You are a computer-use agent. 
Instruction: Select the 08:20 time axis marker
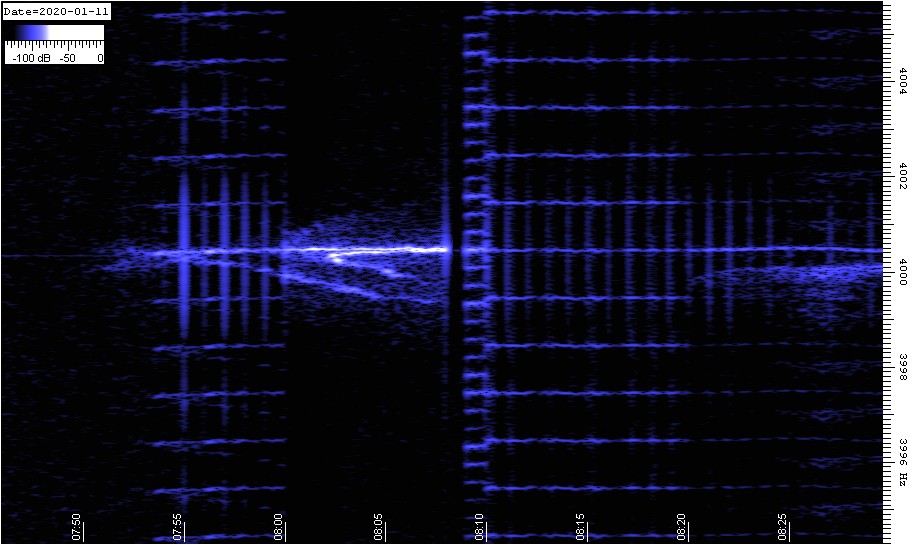pos(682,526)
